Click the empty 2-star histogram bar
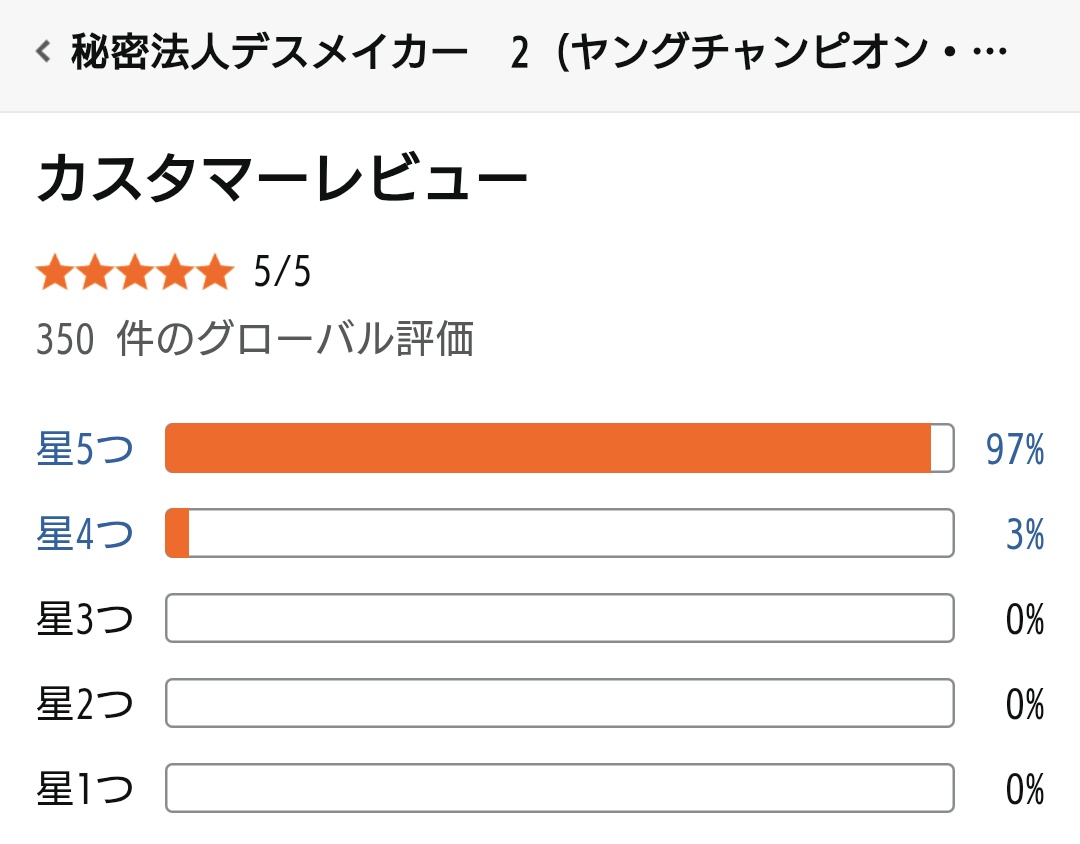The width and height of the screenshot is (1080, 844). pos(558,703)
